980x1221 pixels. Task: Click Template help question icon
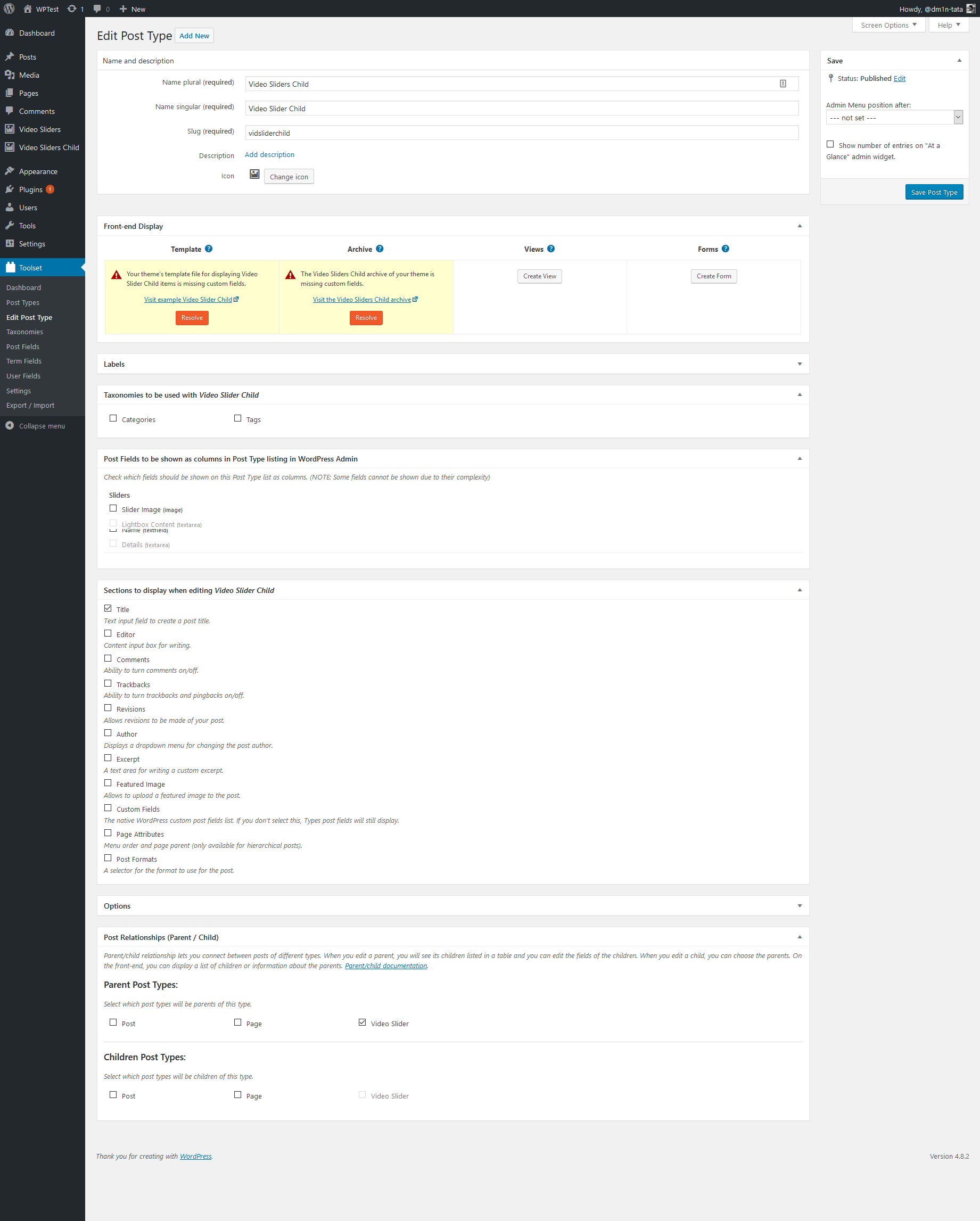pos(209,249)
